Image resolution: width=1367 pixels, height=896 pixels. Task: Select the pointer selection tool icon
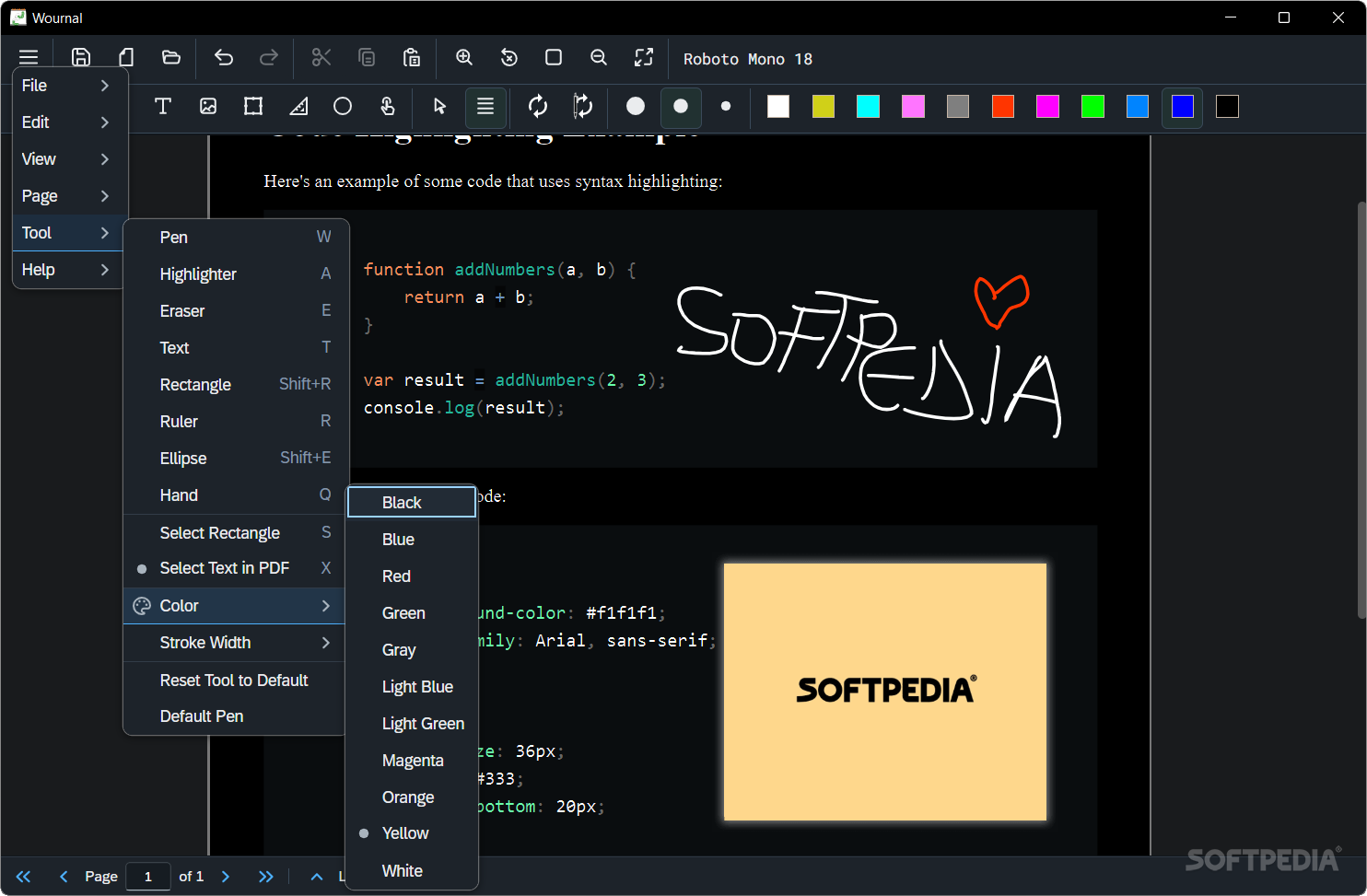click(440, 107)
